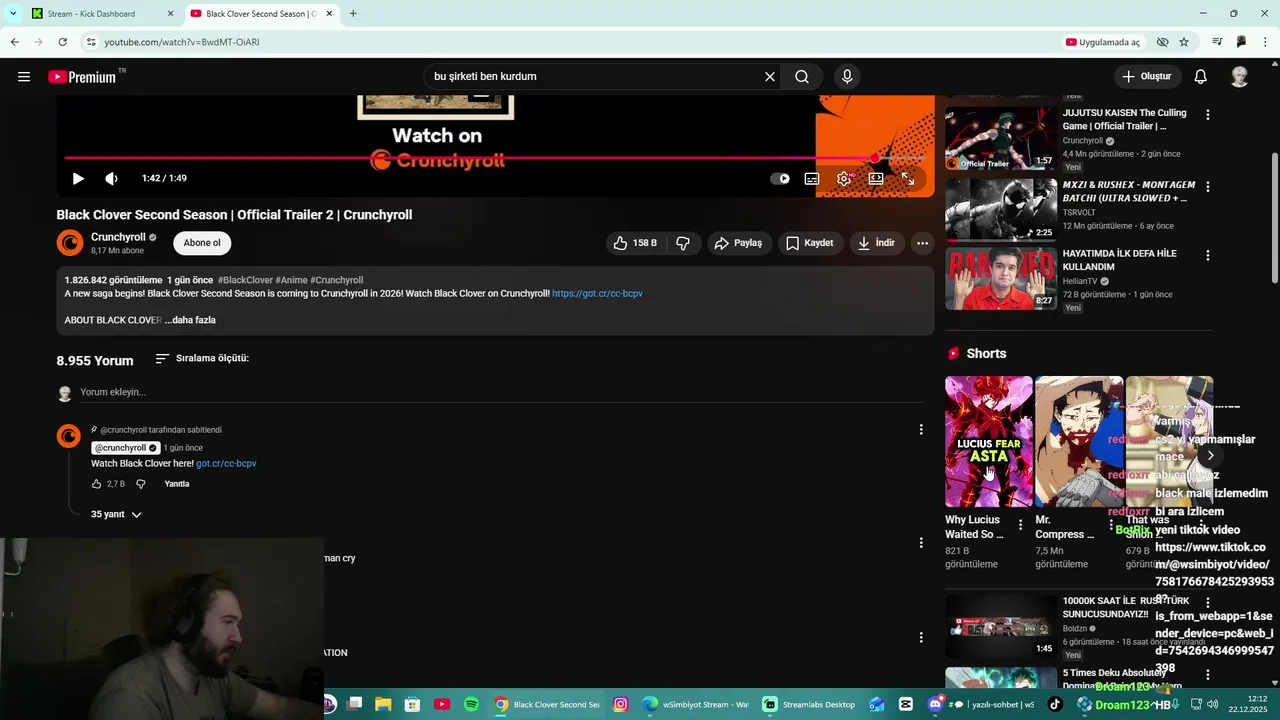Open the got.cr/cc-bcpv description link
This screenshot has width=1280, height=720.
pos(597,294)
